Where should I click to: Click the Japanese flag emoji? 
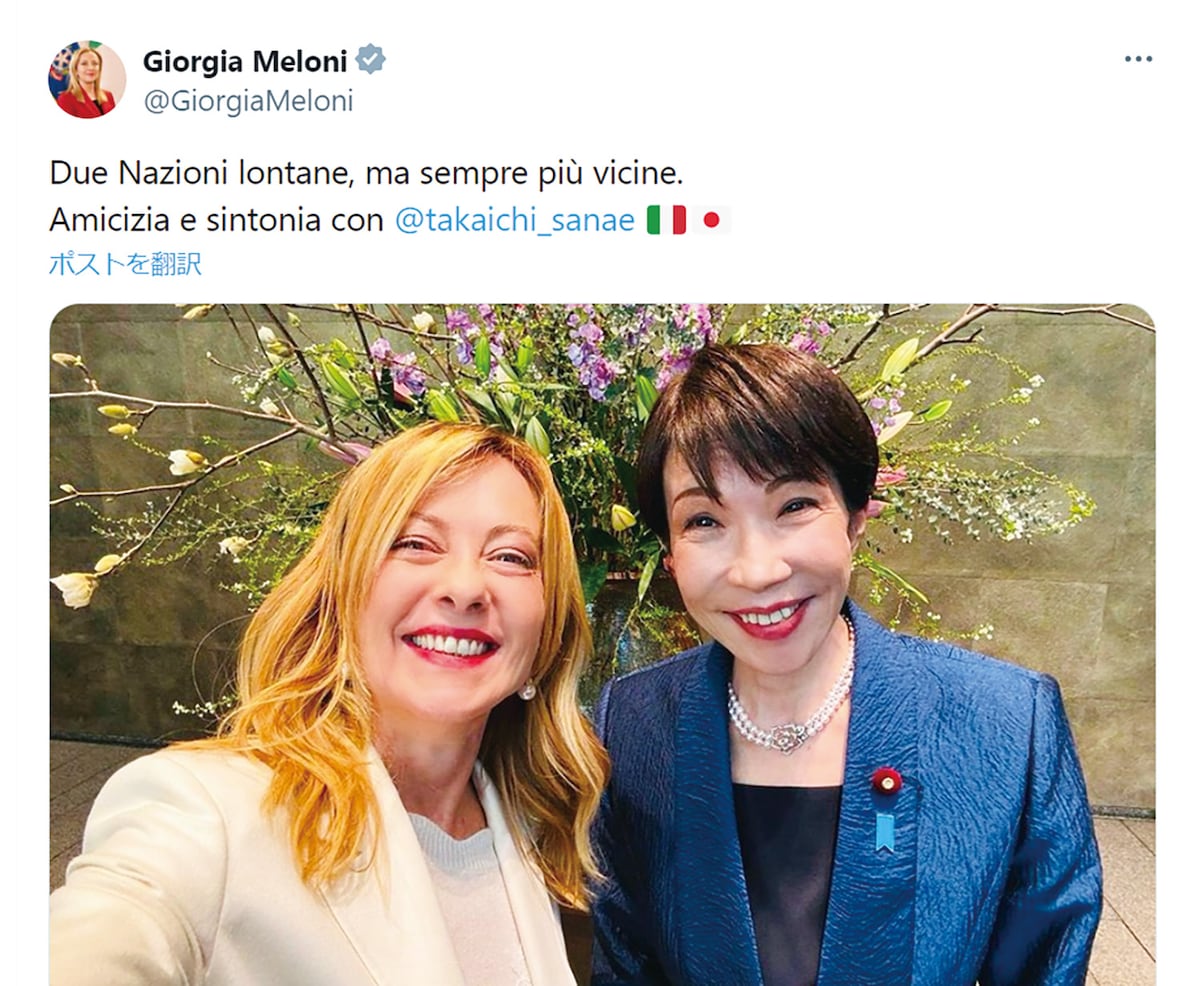(x=711, y=220)
